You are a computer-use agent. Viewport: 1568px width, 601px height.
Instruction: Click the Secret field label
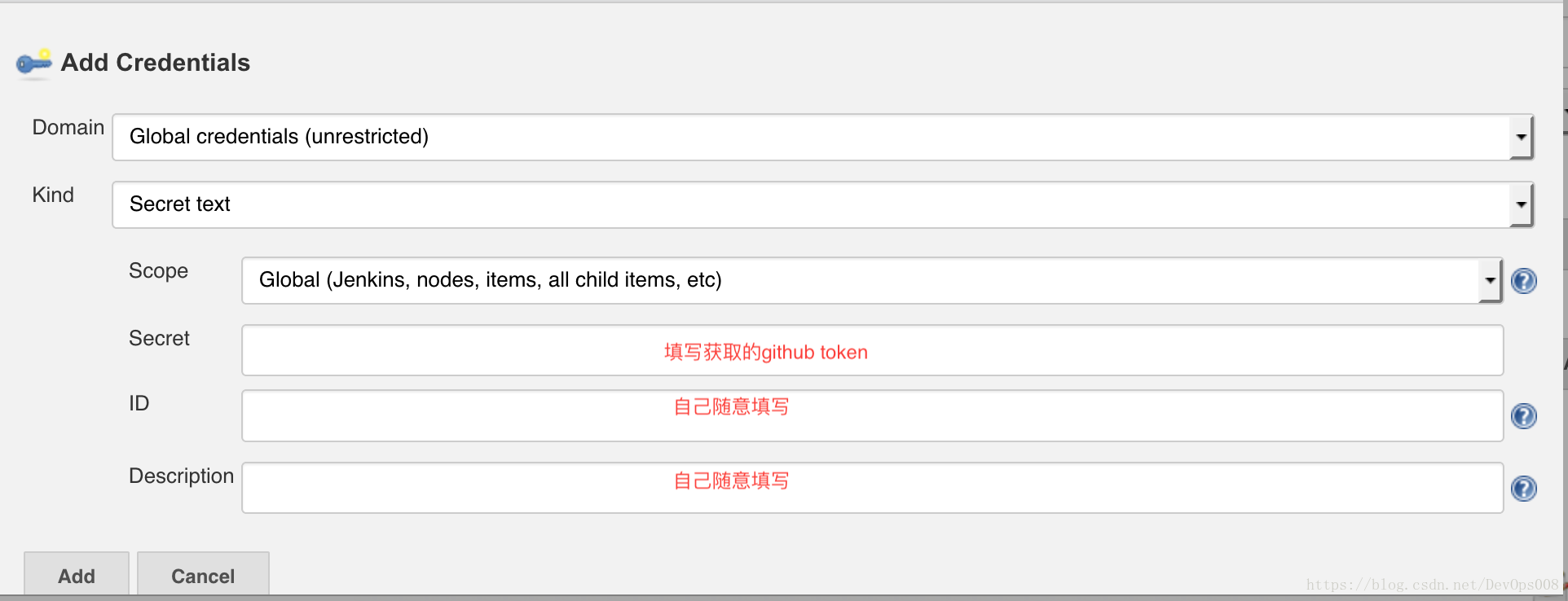(x=159, y=338)
